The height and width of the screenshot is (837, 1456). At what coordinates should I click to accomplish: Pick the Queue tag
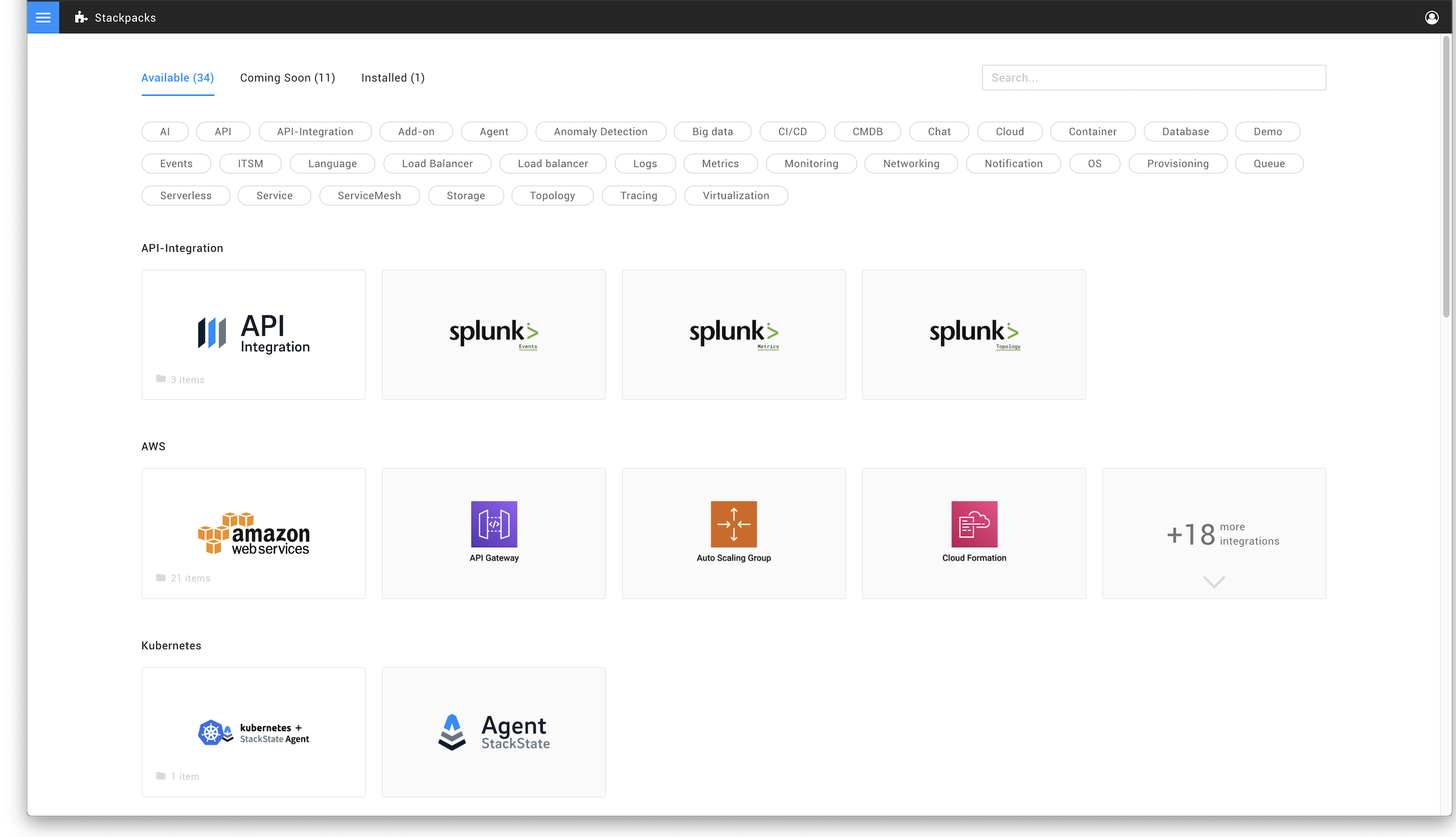click(x=1269, y=164)
